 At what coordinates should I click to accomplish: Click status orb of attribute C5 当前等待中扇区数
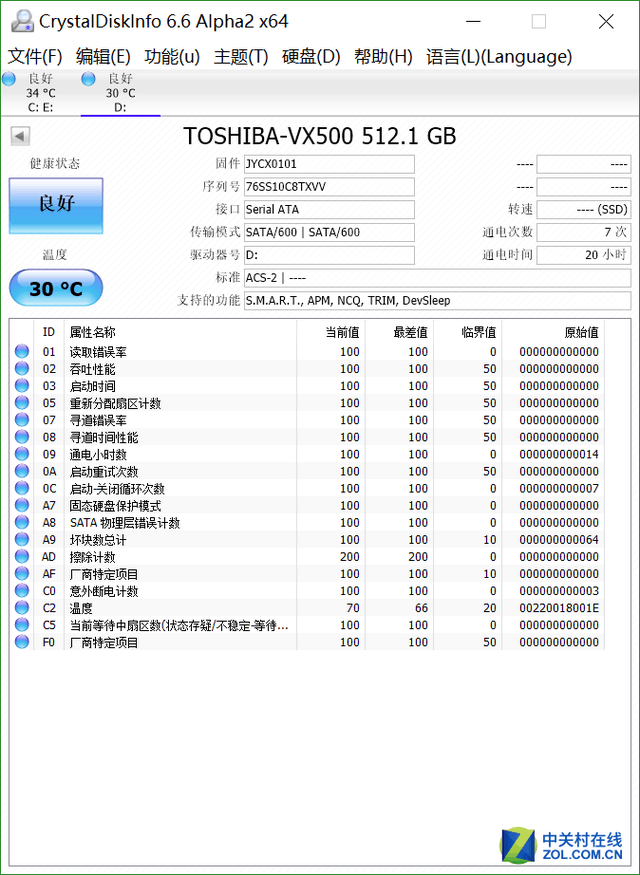[22, 625]
